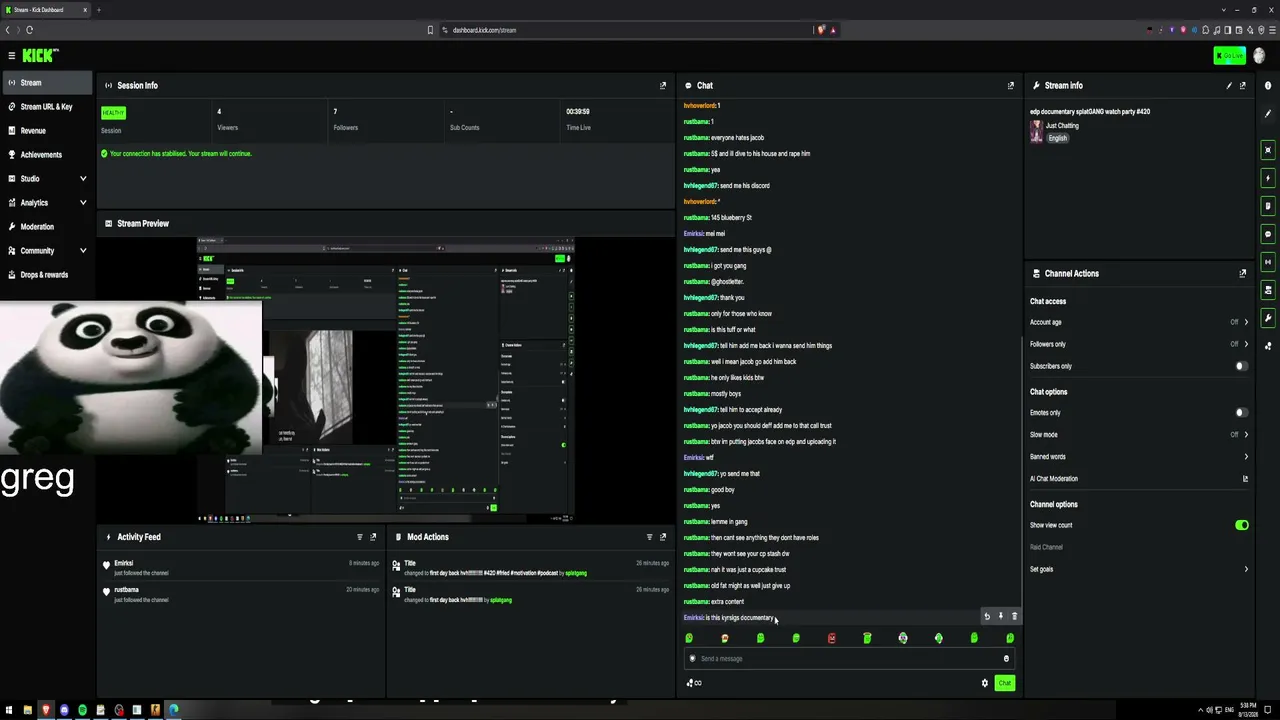Click the chat bubble icon in right sidebar
Screen dimensions: 1280x720
[x=1268, y=234]
